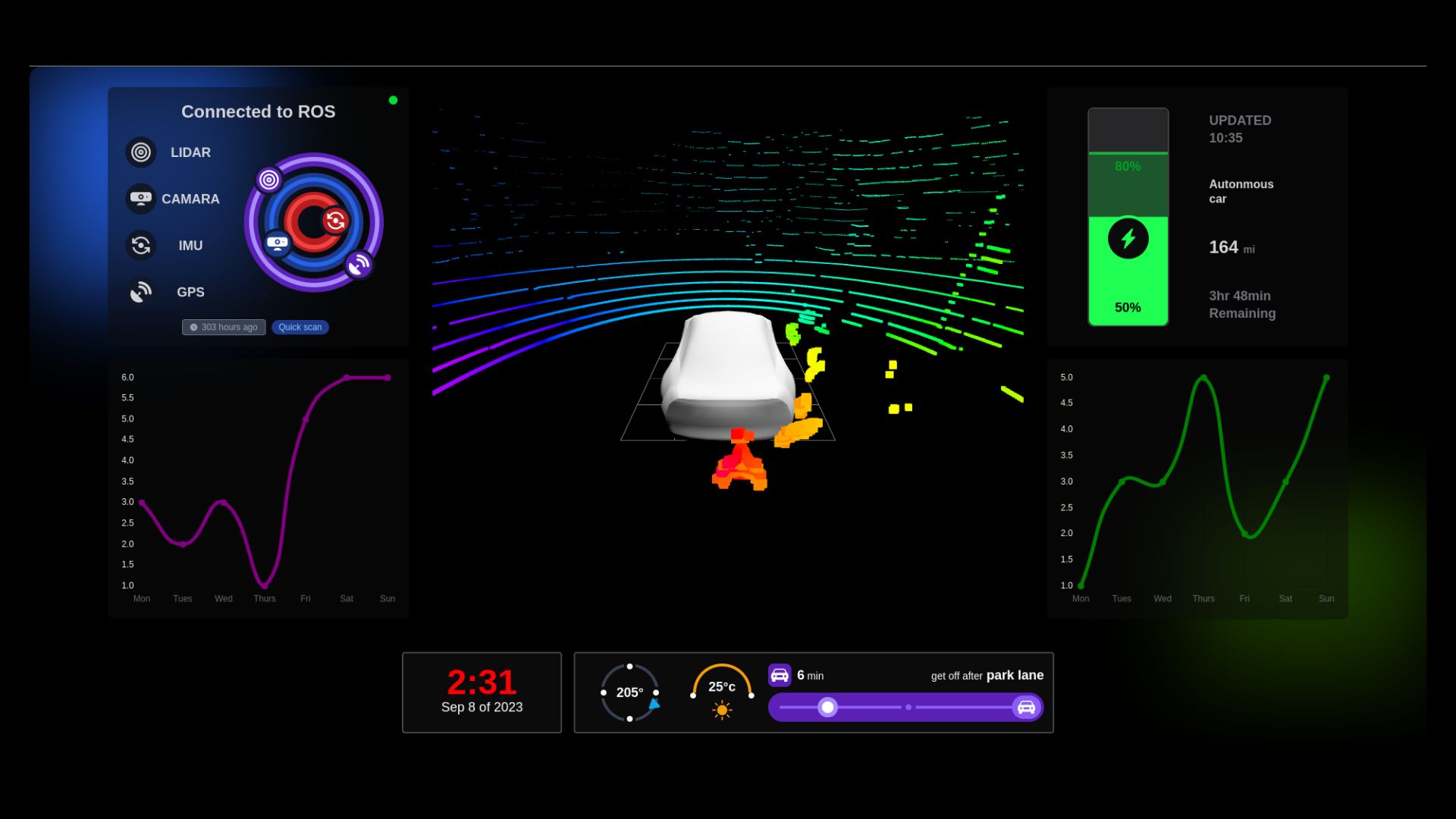
Task: Click the IMU rotation icon in list
Action: coord(141,246)
